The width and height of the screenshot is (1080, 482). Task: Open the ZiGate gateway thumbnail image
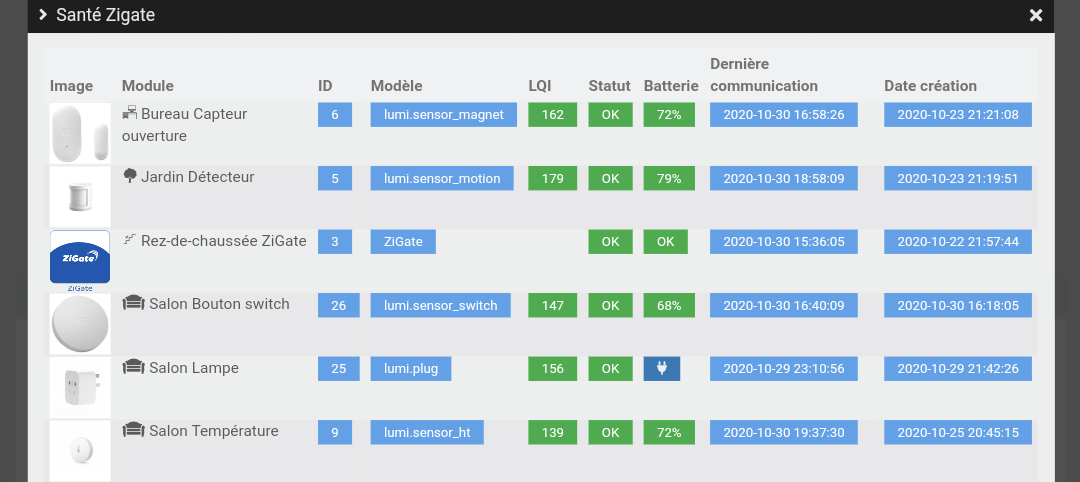[x=80, y=258]
